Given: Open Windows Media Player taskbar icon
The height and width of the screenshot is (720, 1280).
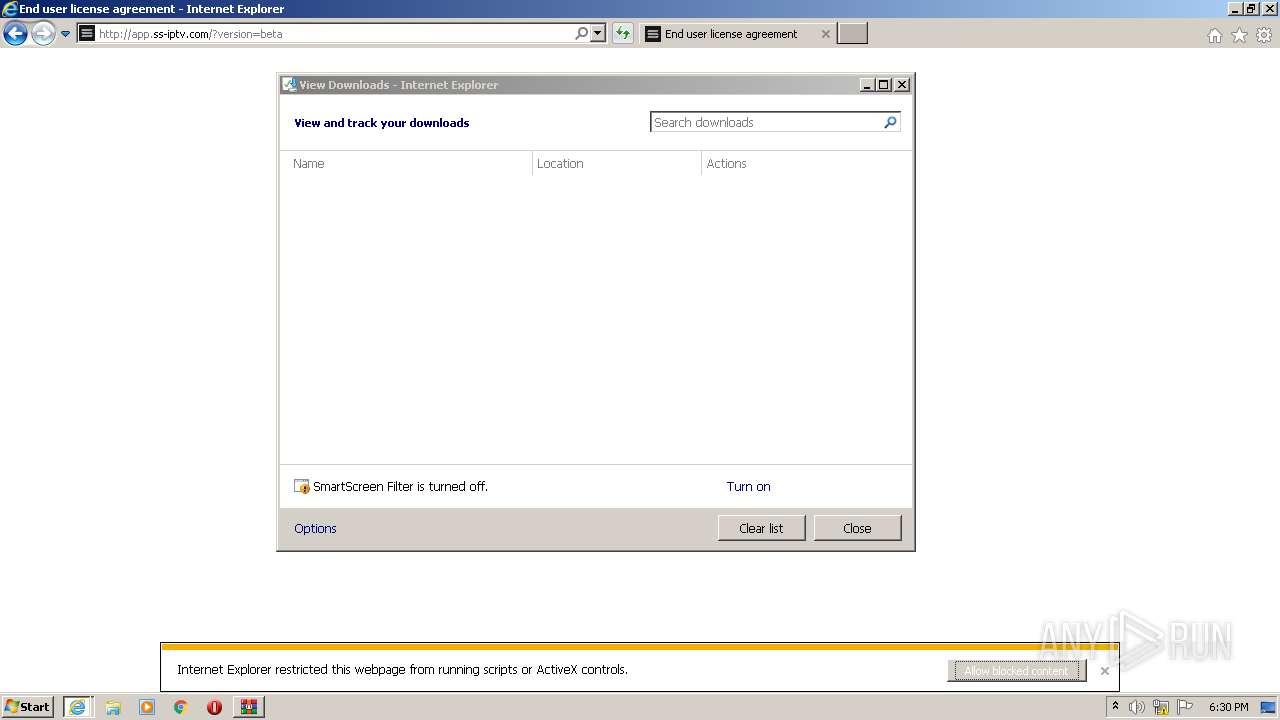Looking at the screenshot, I should click(x=147, y=707).
